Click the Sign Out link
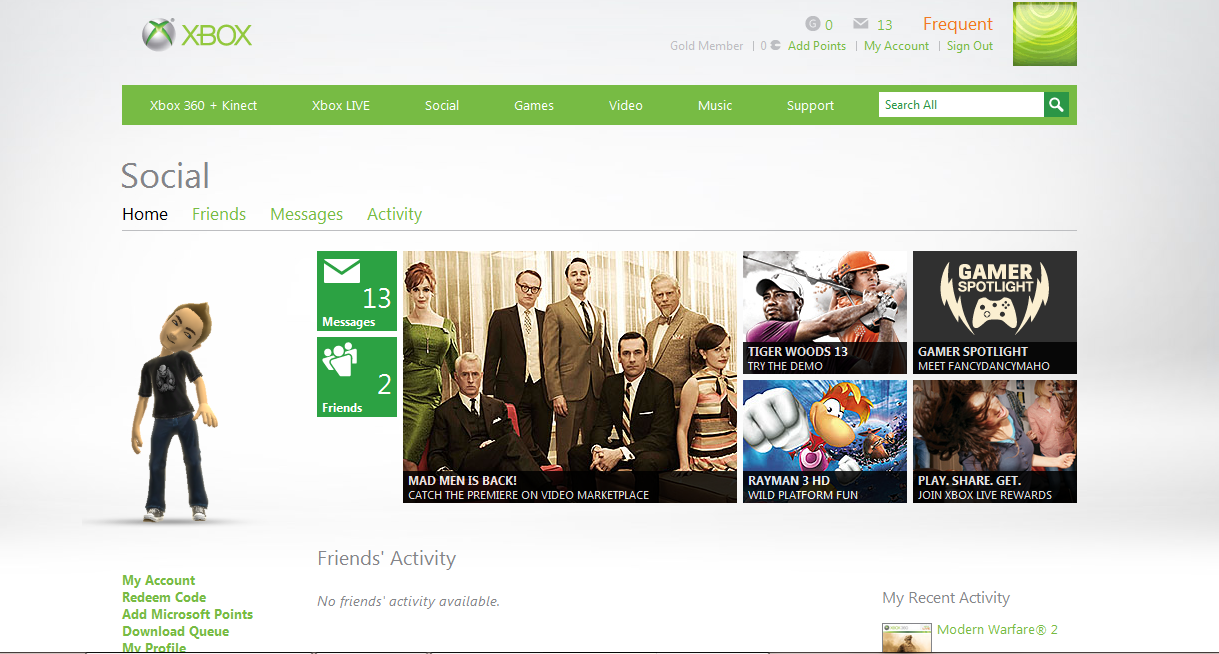This screenshot has width=1219, height=654. tap(970, 46)
